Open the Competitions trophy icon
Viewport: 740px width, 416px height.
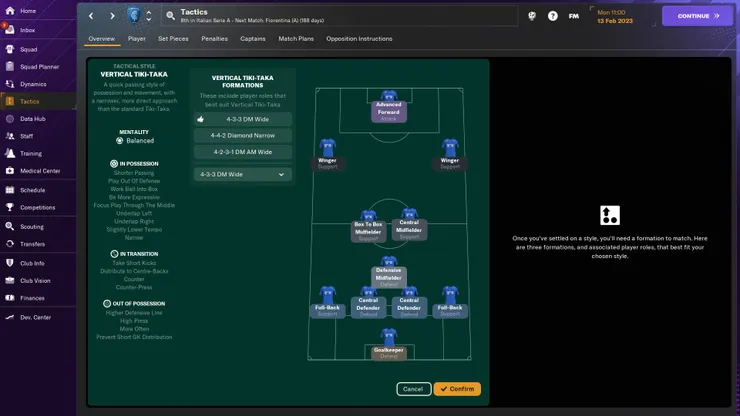pyautogui.click(x=10, y=207)
